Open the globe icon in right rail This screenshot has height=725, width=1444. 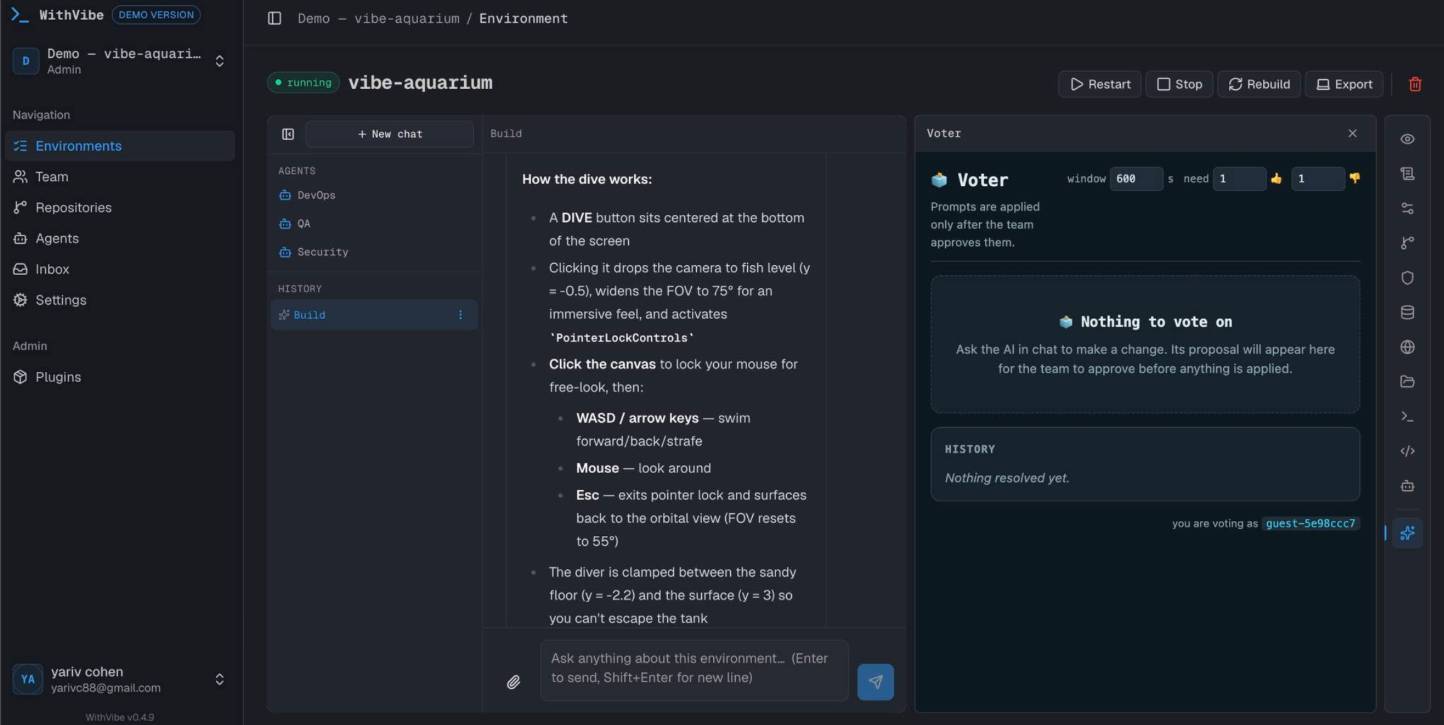pyautogui.click(x=1407, y=347)
